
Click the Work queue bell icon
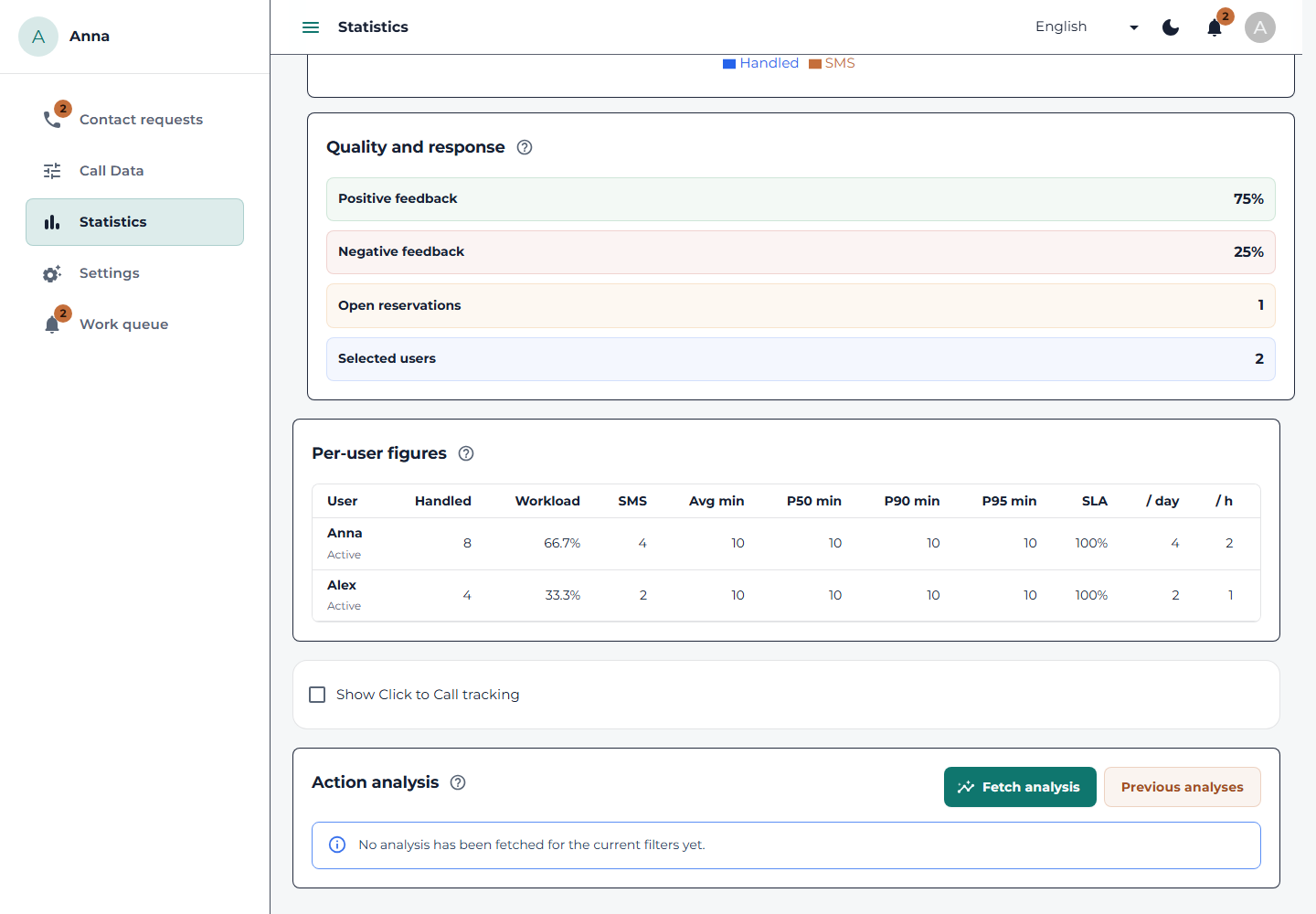[x=52, y=324]
